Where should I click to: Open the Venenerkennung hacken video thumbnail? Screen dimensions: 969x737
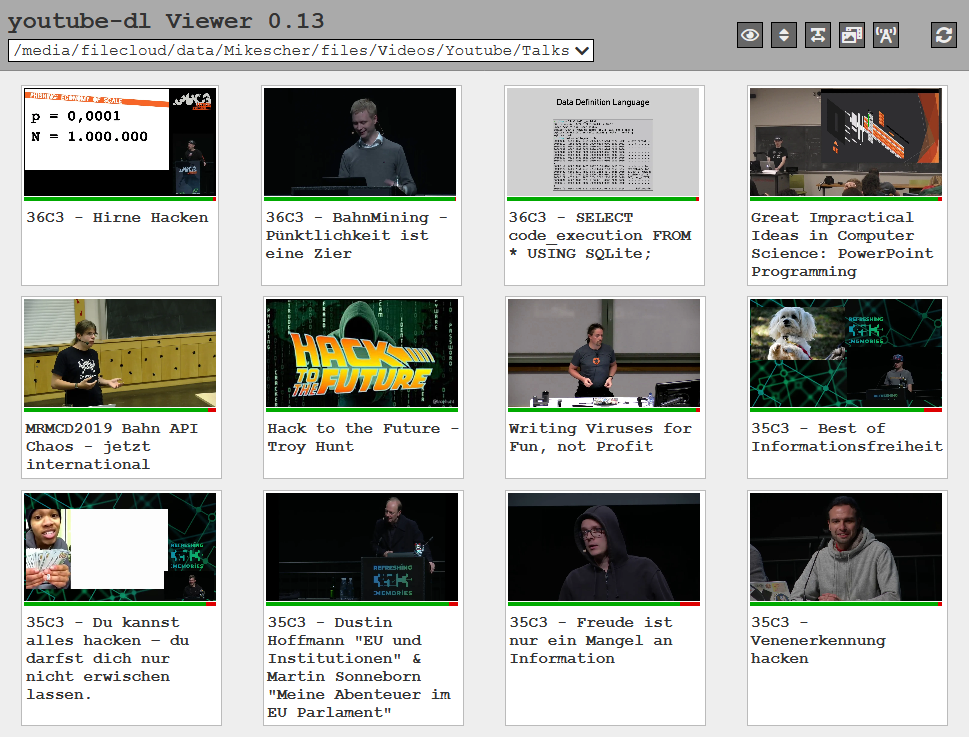coord(846,546)
